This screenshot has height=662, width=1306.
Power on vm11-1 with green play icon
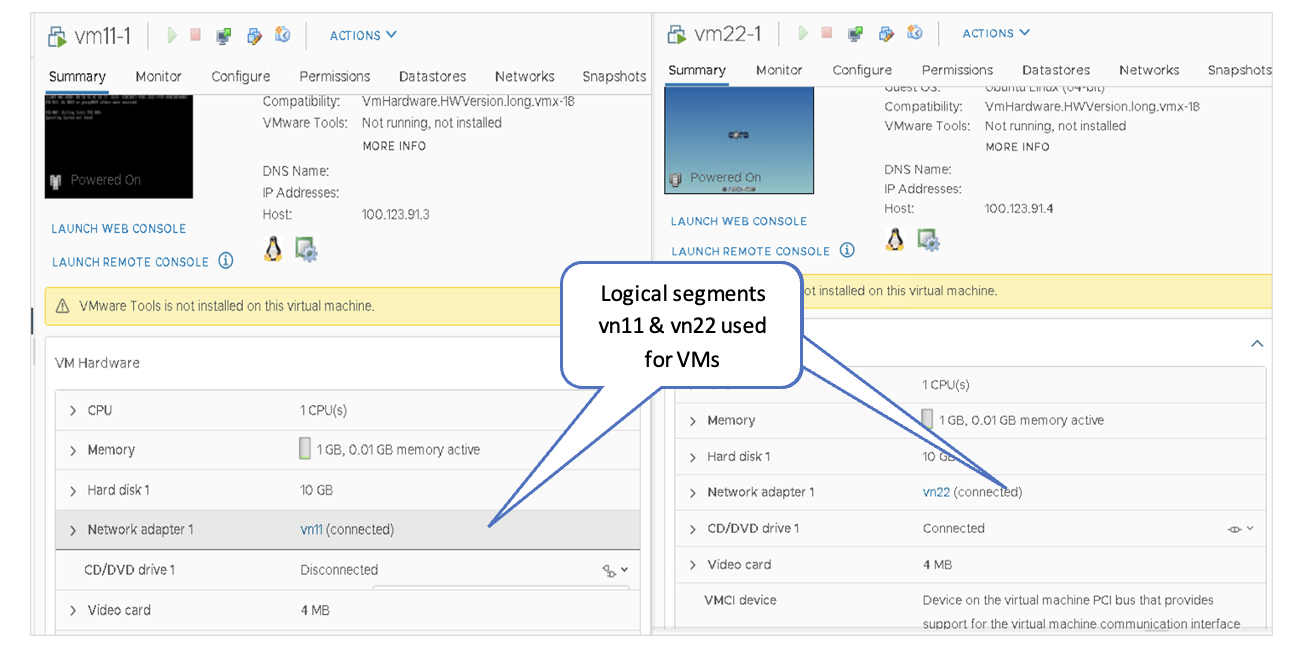[172, 35]
